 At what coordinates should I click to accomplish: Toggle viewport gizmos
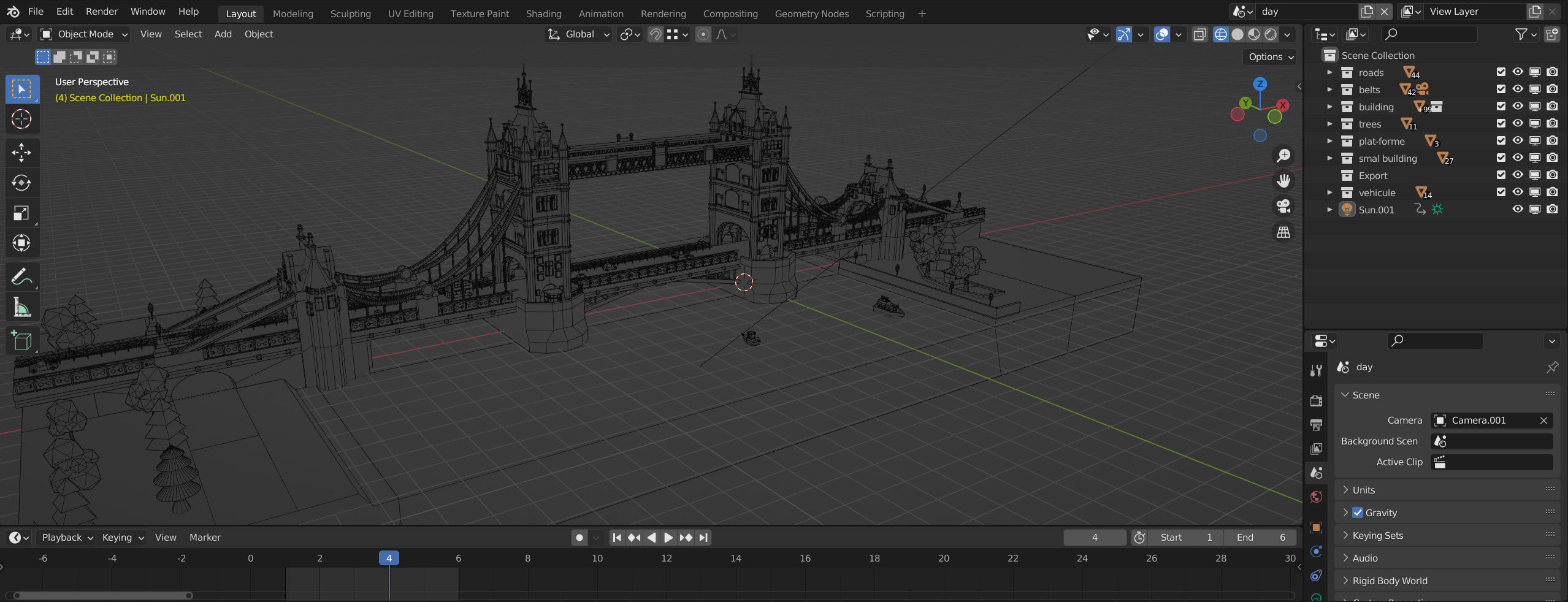tap(1123, 34)
